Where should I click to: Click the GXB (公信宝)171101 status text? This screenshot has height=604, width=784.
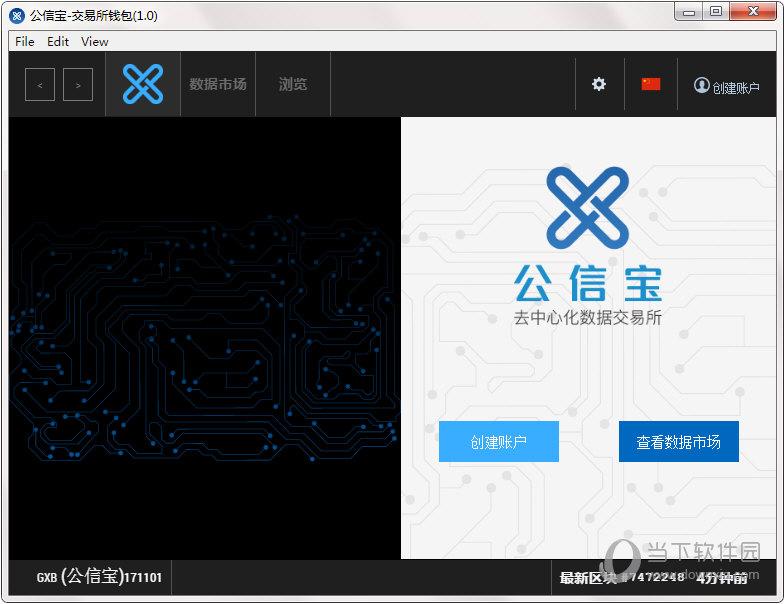click(99, 576)
